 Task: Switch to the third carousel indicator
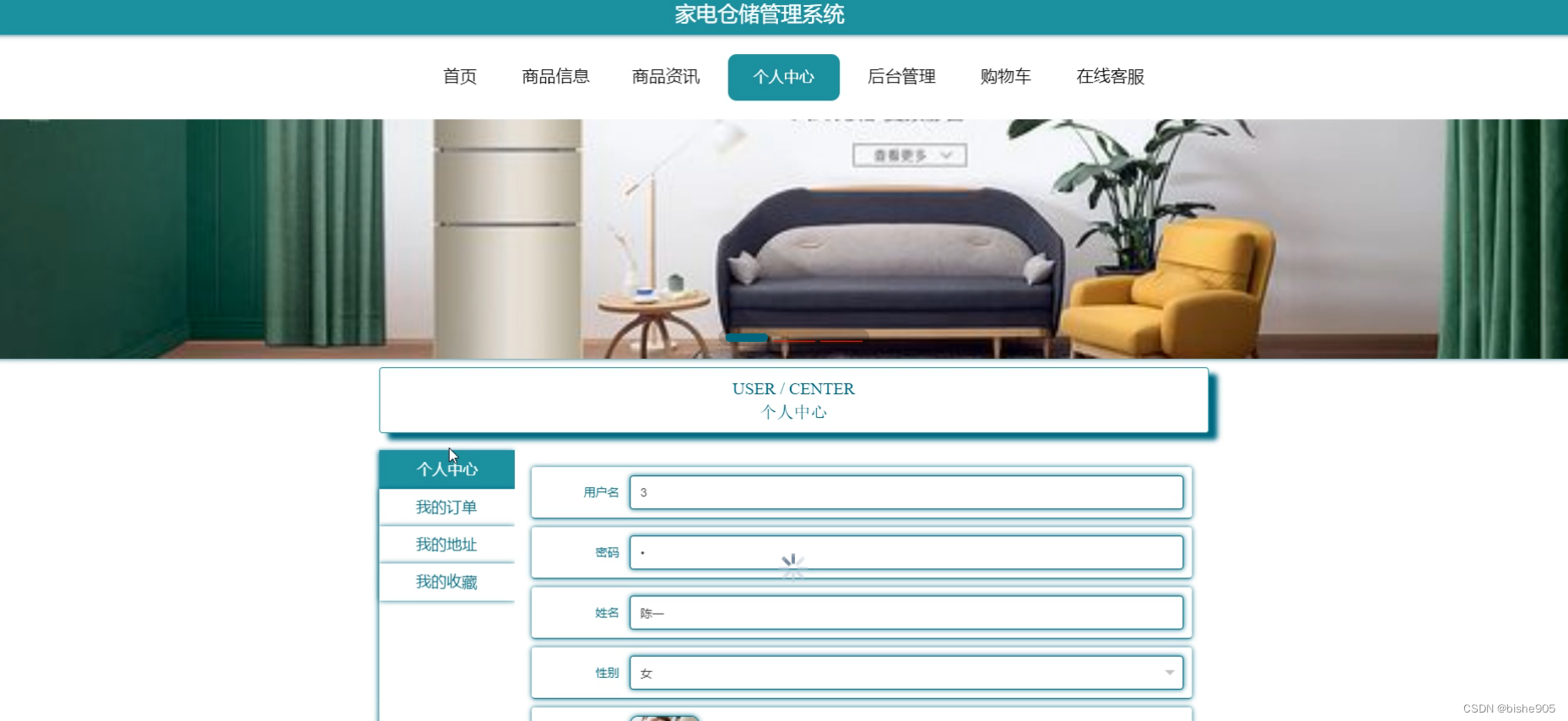tap(841, 340)
